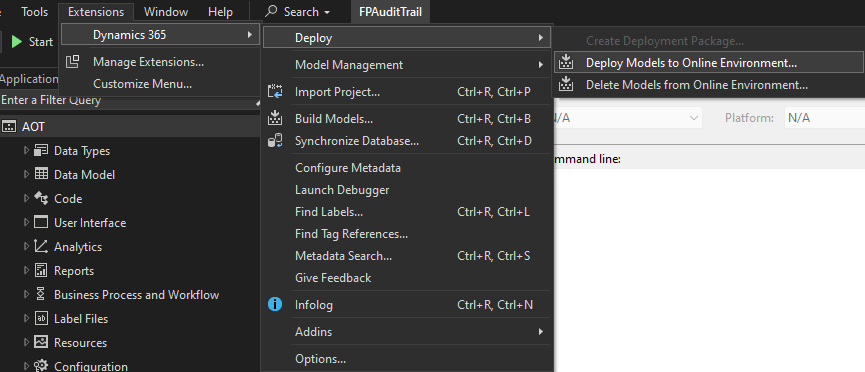Open the Help menu

220,12
